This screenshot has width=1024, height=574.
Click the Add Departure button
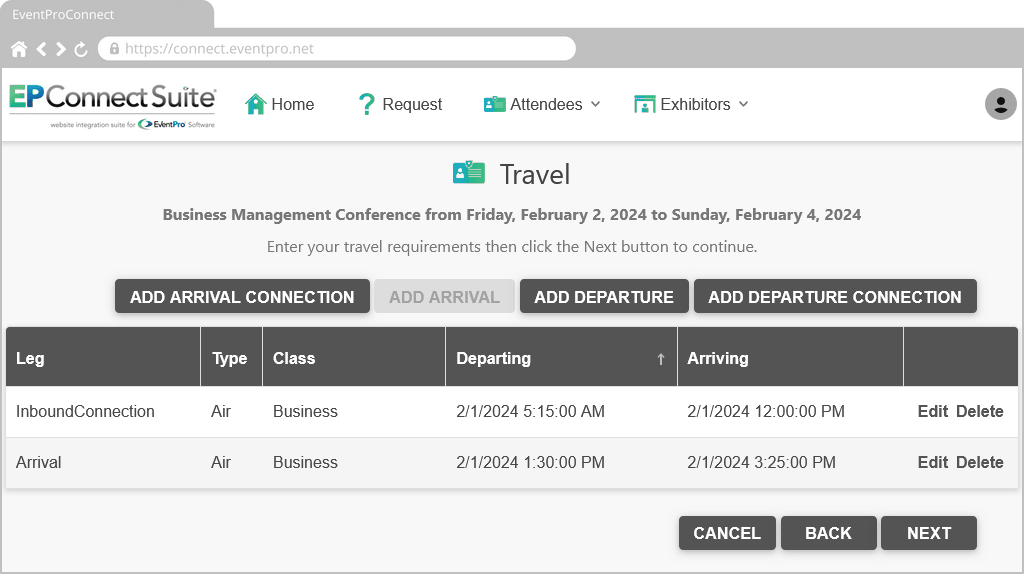tap(604, 296)
